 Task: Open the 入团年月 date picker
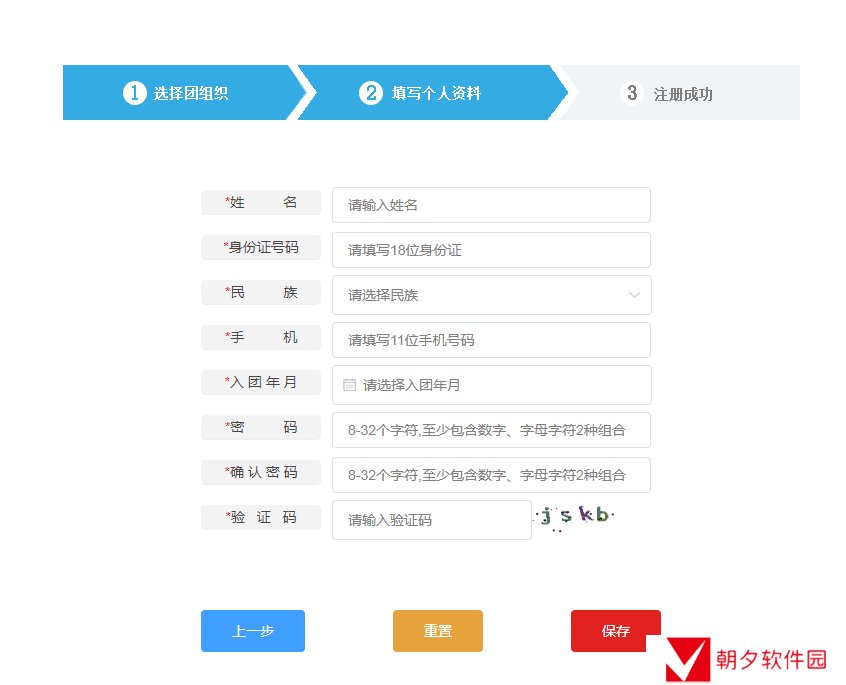click(491, 384)
